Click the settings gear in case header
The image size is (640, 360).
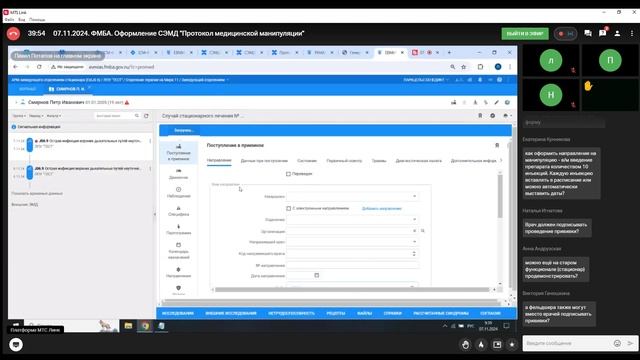click(493, 116)
